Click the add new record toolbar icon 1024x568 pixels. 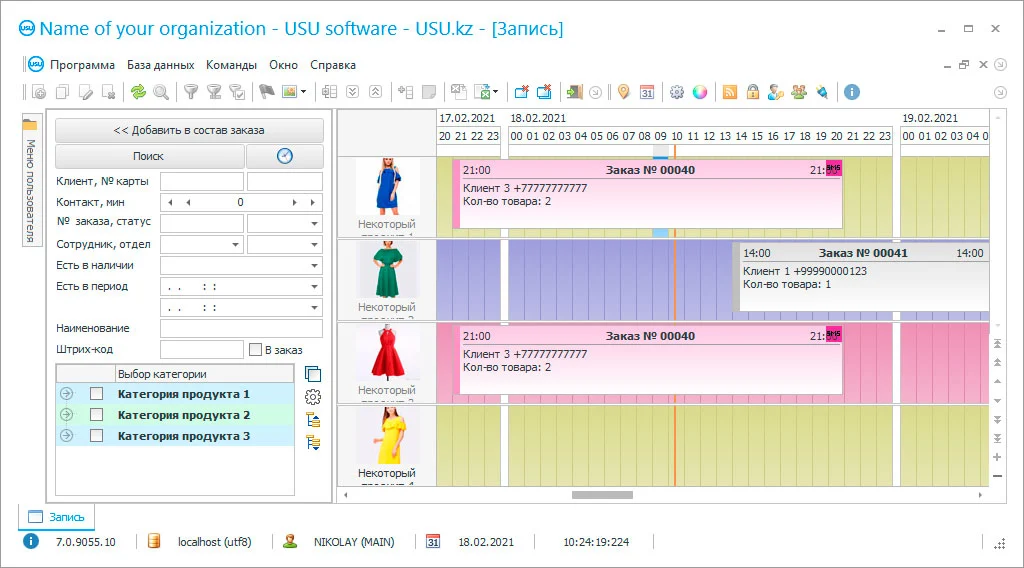pos(39,92)
